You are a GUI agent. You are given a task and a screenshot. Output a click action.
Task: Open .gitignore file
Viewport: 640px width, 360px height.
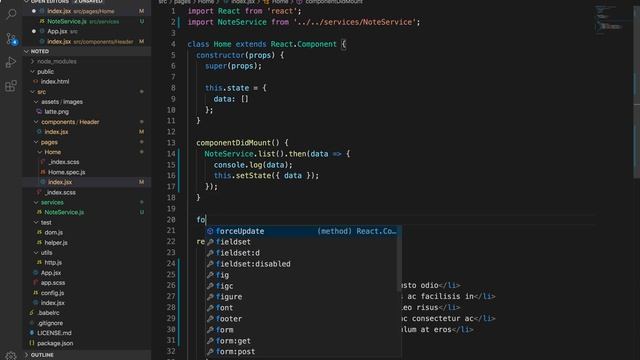click(50, 323)
